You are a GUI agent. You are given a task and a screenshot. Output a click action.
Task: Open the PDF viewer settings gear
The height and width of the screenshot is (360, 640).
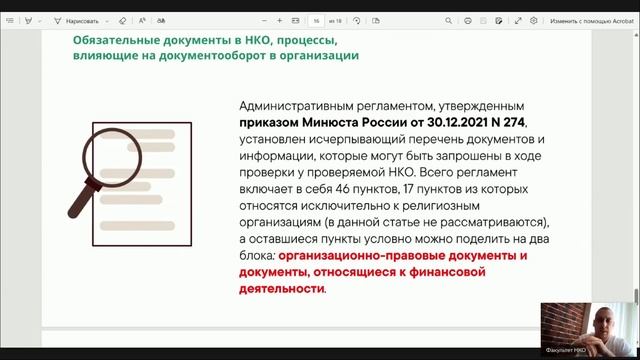click(x=533, y=20)
